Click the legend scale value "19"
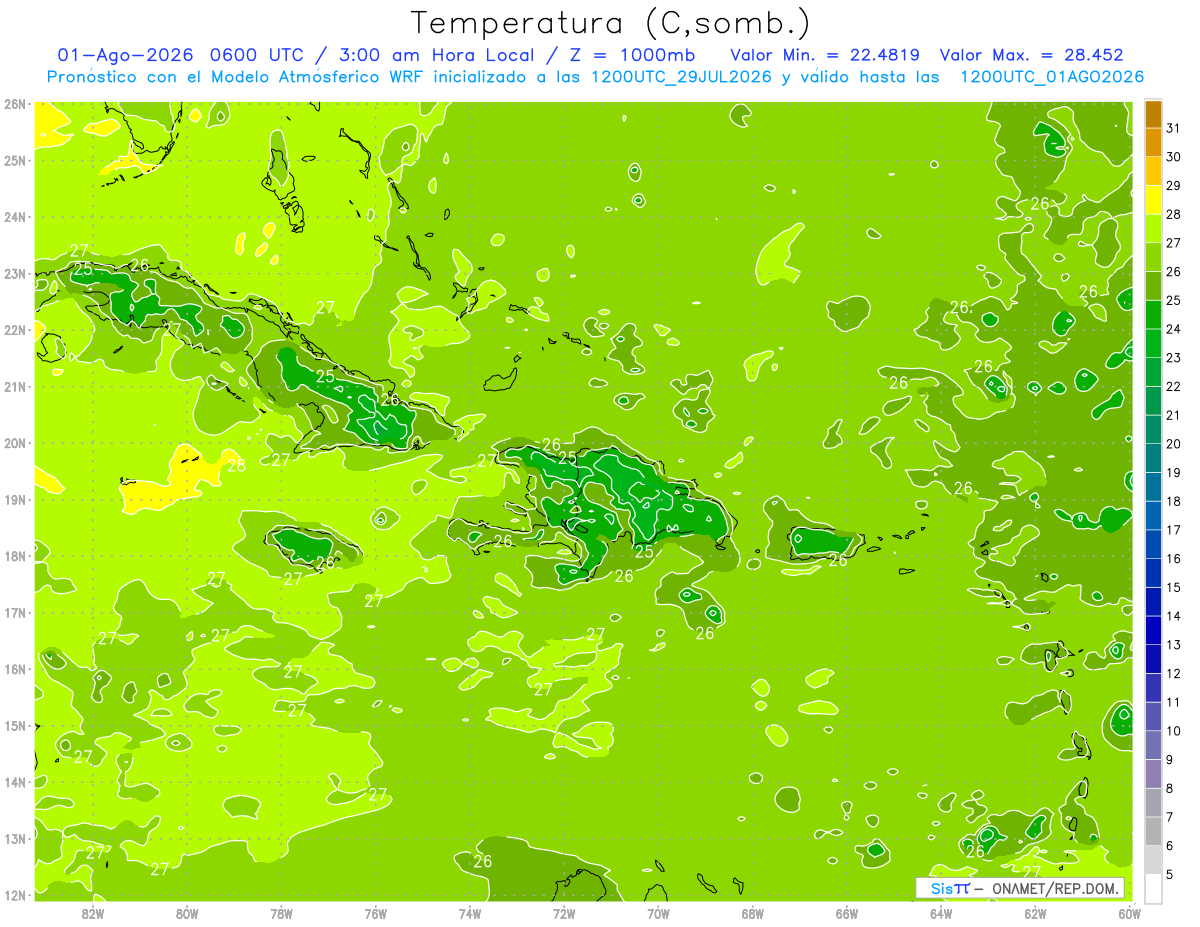The image size is (1200, 927). (1173, 472)
